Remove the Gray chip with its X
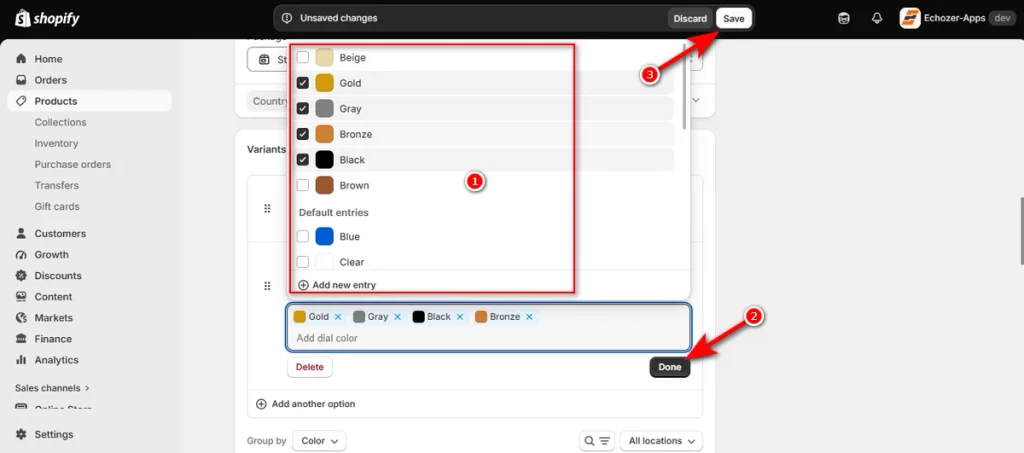This screenshot has width=1024, height=453. point(397,317)
